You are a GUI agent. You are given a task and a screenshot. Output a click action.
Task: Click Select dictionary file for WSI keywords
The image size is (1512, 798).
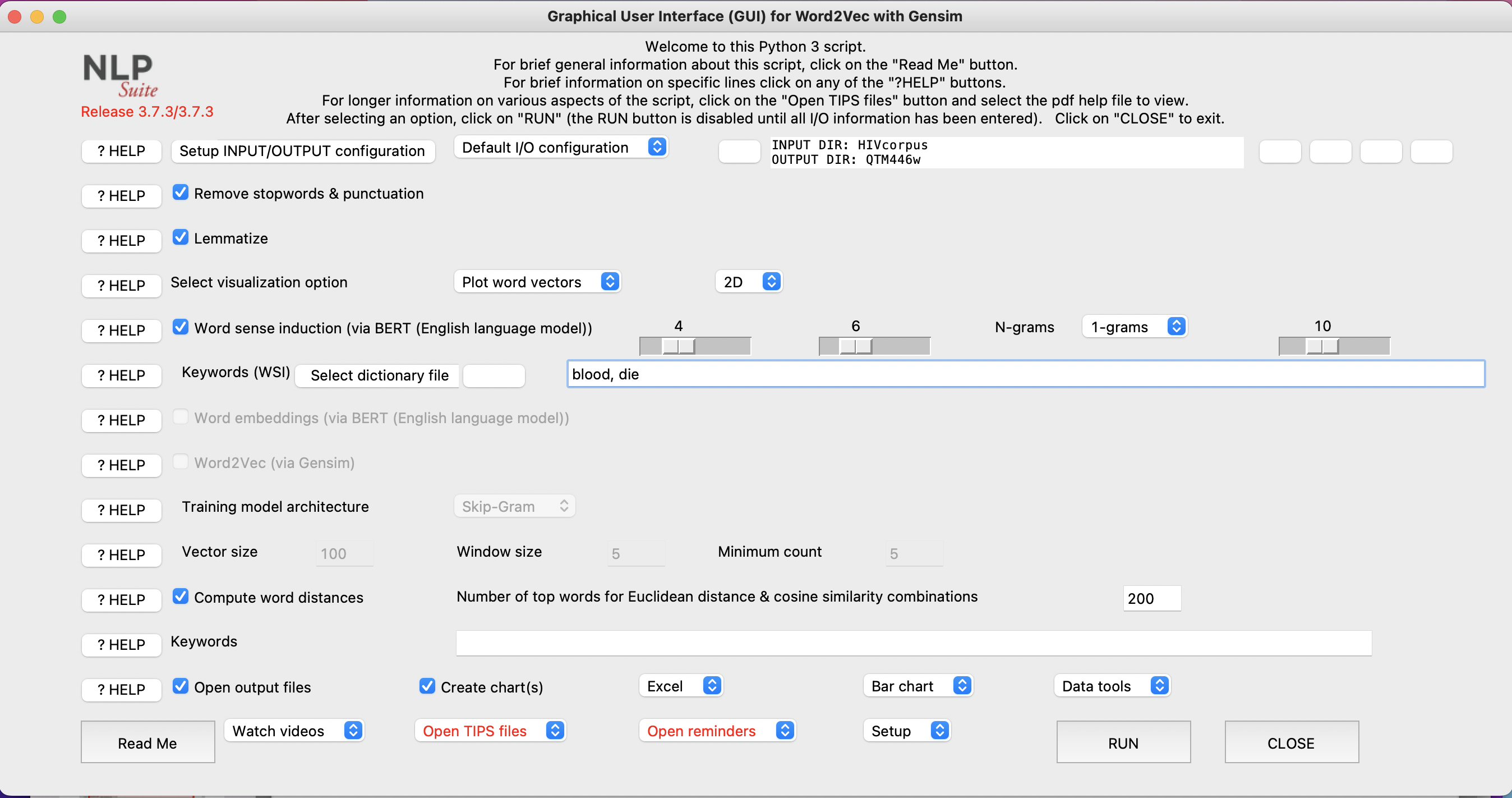click(x=377, y=375)
